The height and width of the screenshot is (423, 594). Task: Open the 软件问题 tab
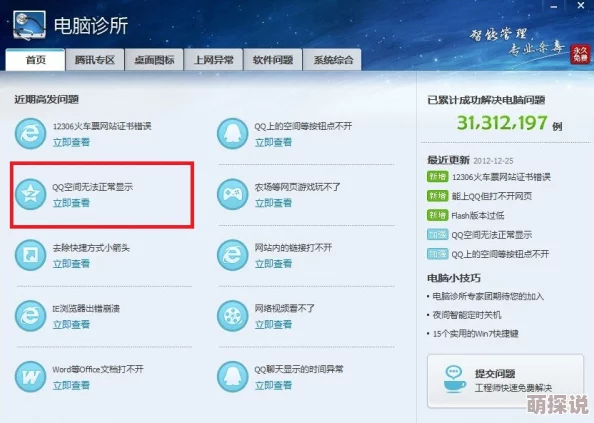(x=273, y=60)
